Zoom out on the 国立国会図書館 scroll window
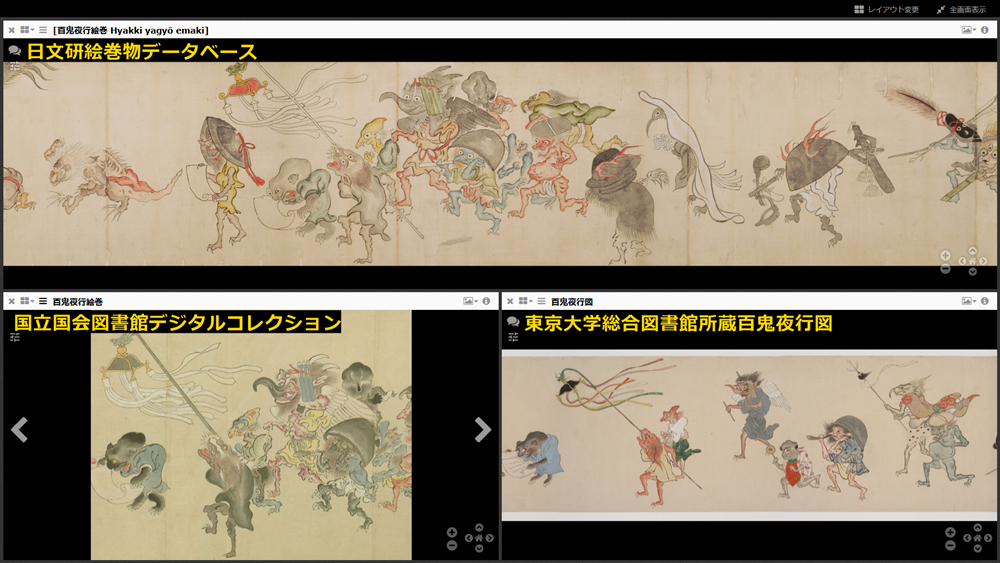 tap(452, 546)
